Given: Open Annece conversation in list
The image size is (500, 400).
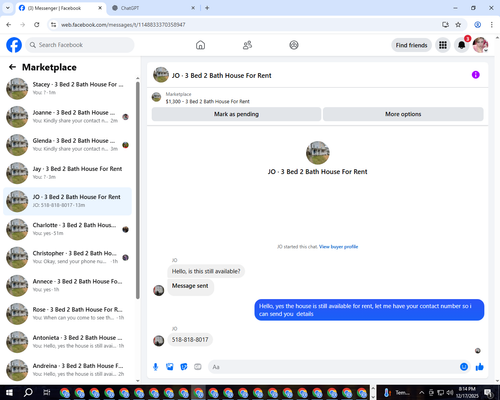Looking at the screenshot, I should (x=67, y=285).
